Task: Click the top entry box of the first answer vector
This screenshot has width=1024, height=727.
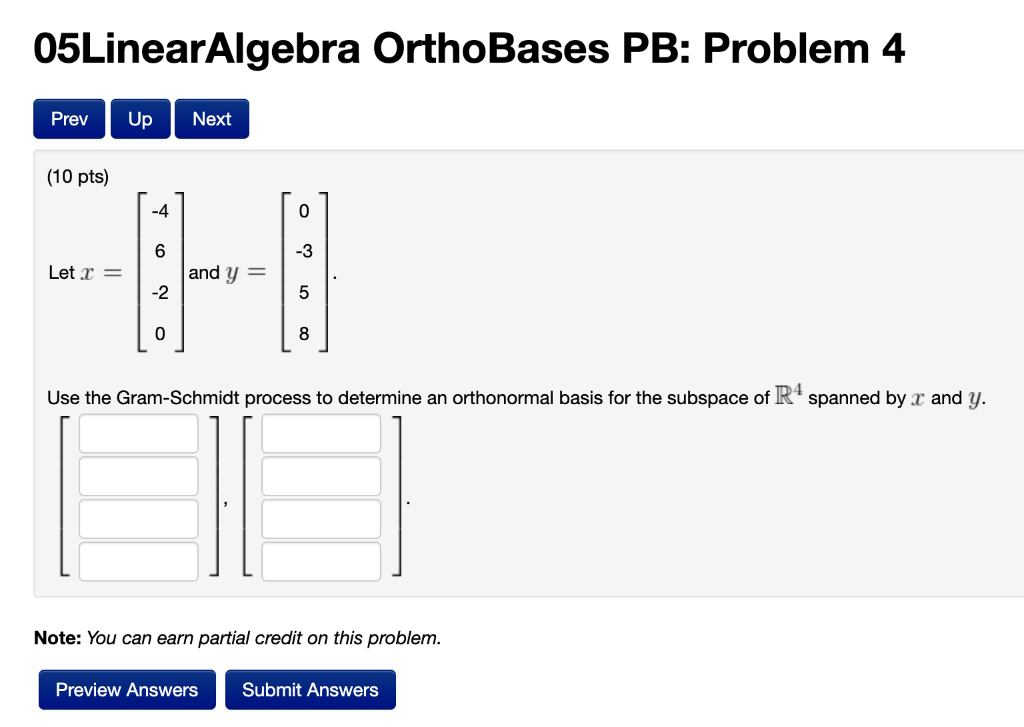Action: [x=138, y=433]
